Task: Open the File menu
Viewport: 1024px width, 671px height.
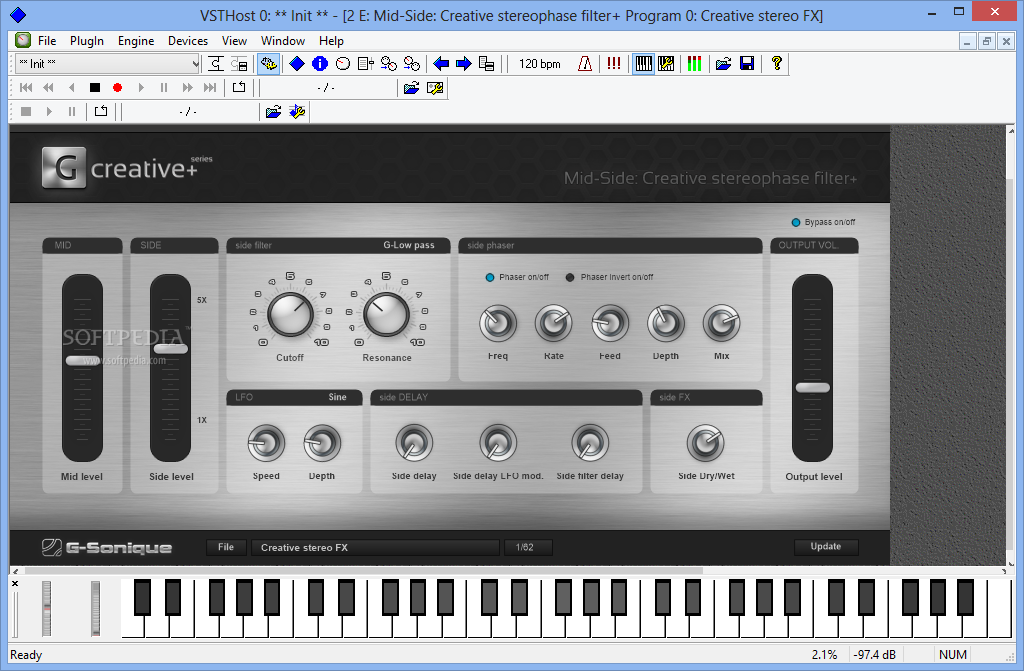Action: [x=47, y=41]
